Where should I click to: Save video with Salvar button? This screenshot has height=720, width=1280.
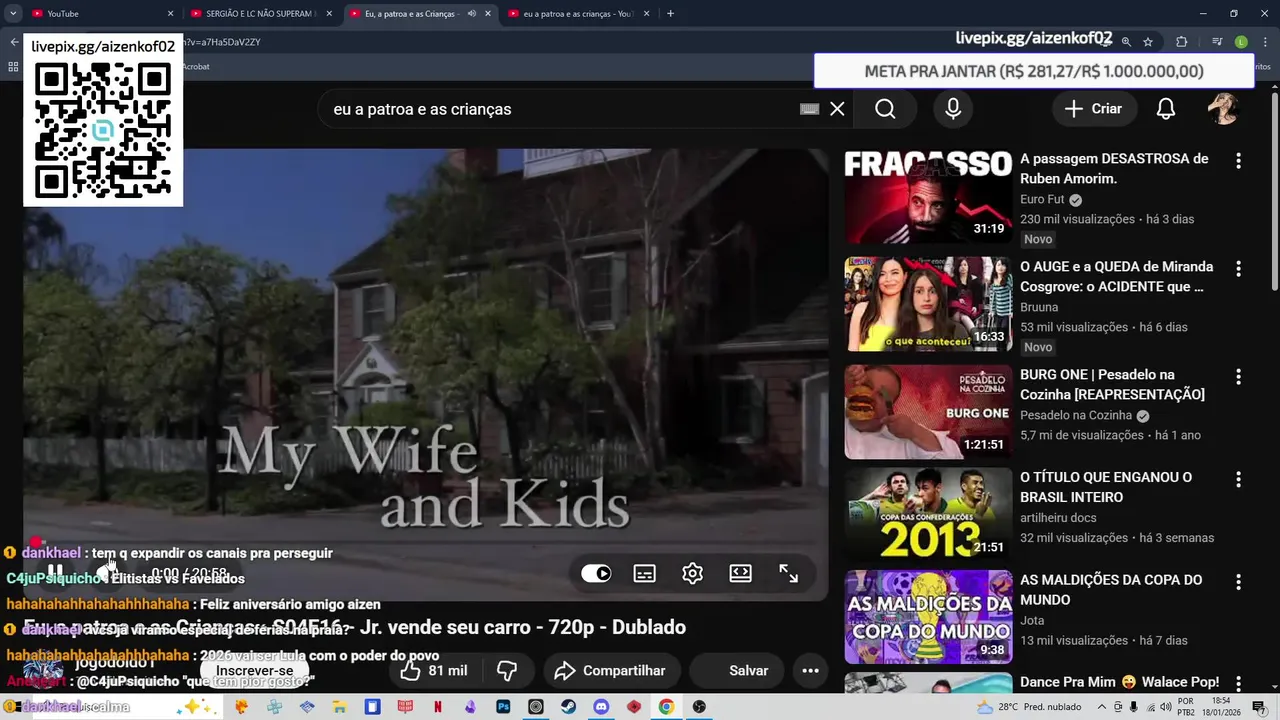click(x=736, y=670)
